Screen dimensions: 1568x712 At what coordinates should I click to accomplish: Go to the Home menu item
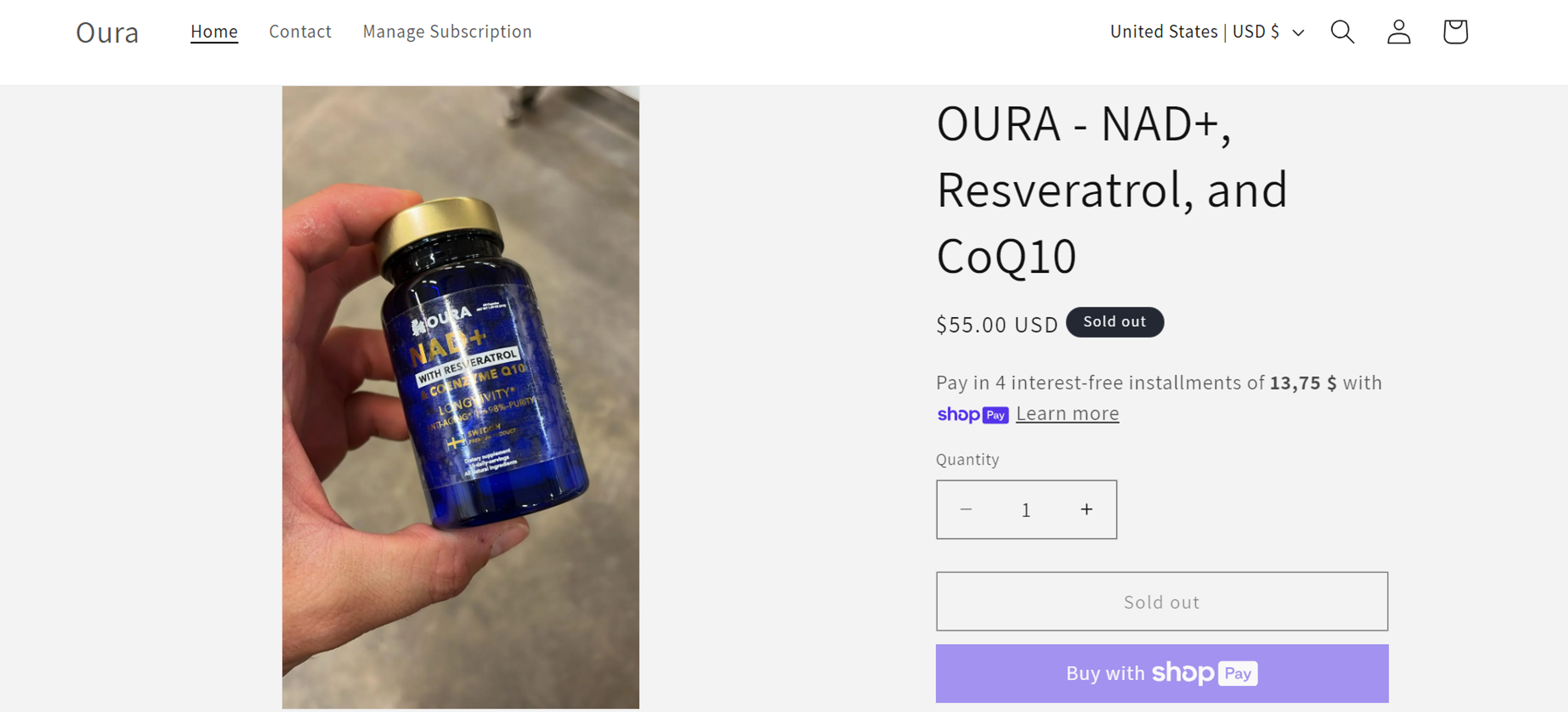tap(214, 32)
